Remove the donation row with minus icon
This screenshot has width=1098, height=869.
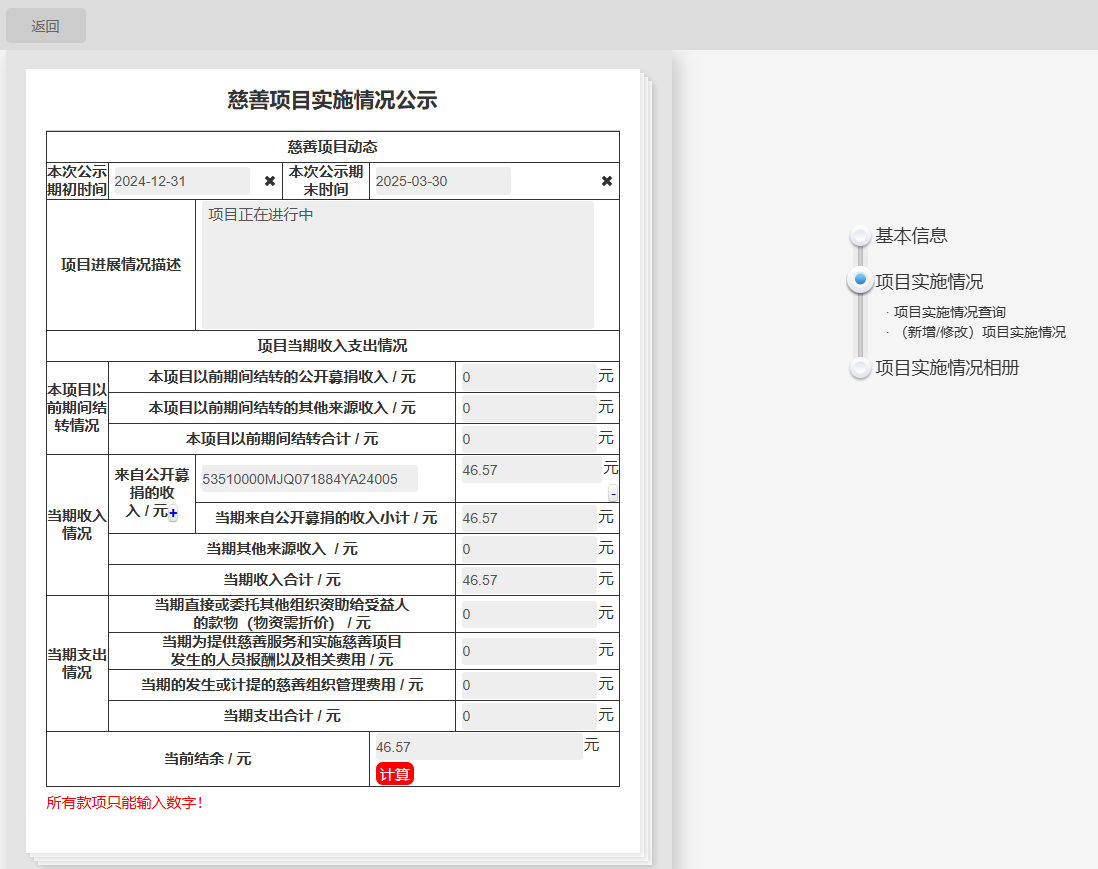click(x=613, y=493)
